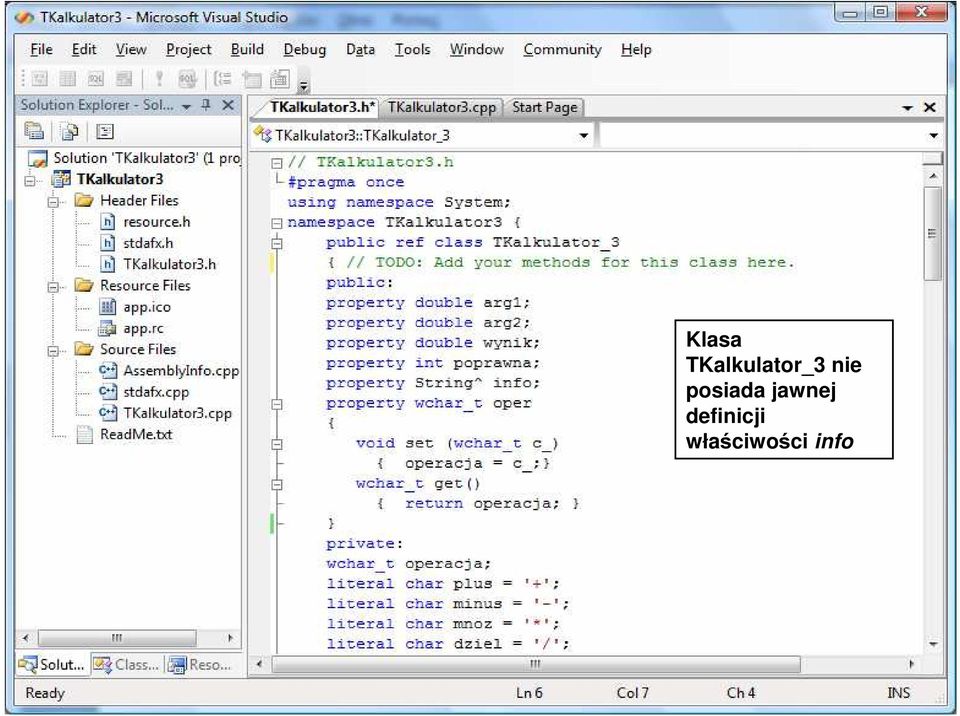Collapse the 'wchar_t get()' outline block
The height and width of the screenshot is (716, 960).
(x=277, y=484)
